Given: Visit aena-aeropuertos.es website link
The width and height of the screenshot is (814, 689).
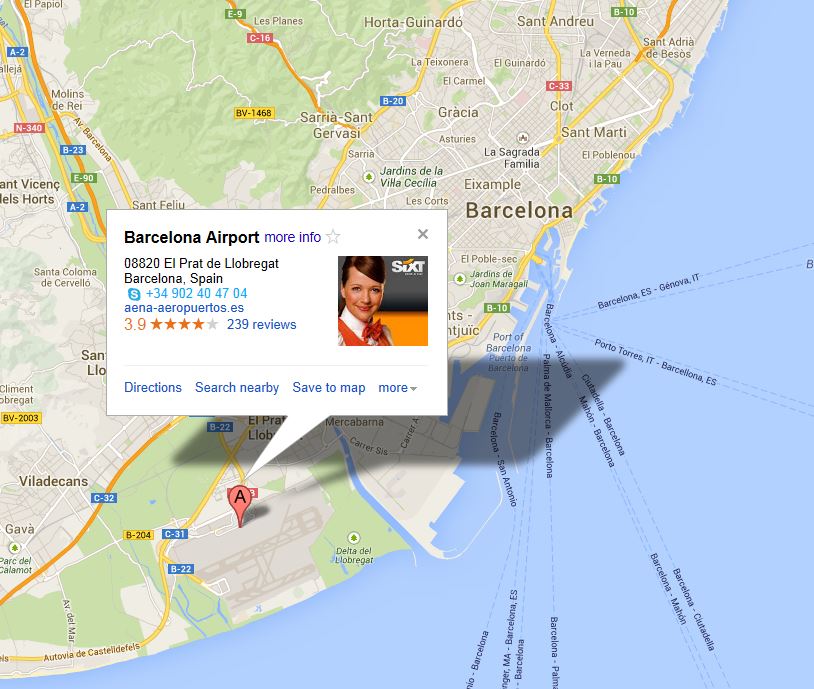Looking at the screenshot, I should pyautogui.click(x=184, y=308).
